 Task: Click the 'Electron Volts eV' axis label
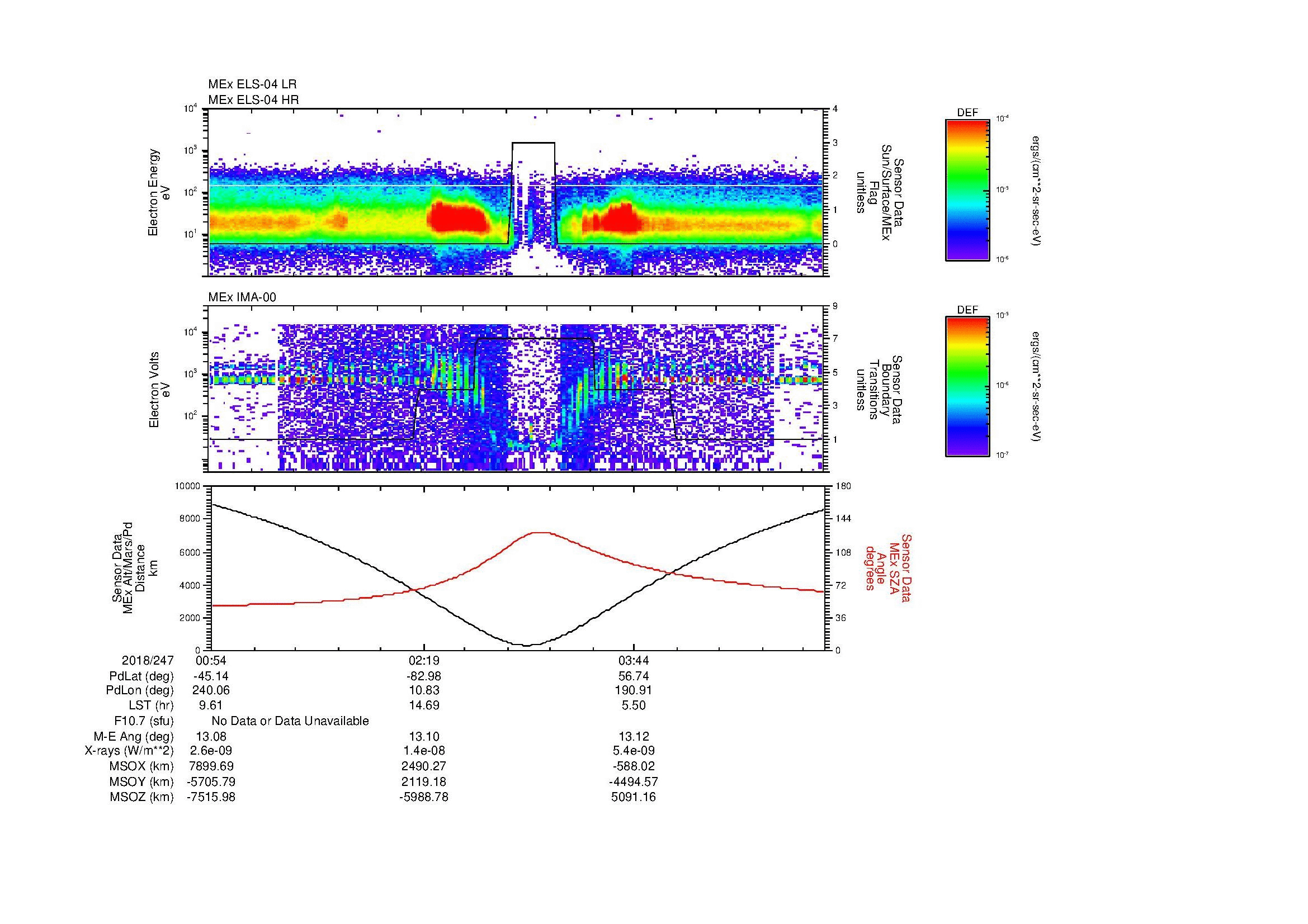point(159,390)
